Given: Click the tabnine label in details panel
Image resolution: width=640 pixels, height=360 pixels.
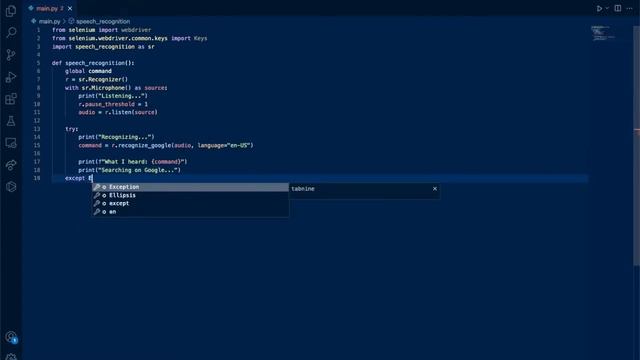Looking at the screenshot, I should 303,189.
